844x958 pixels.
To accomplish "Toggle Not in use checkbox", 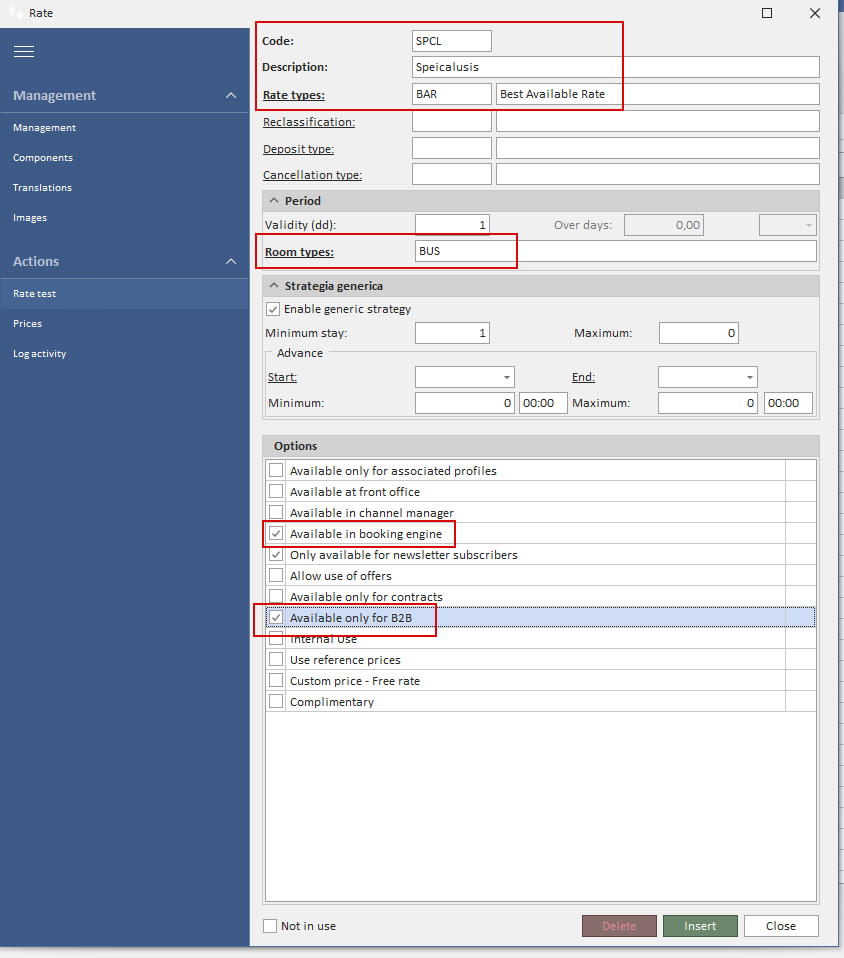I will point(270,926).
